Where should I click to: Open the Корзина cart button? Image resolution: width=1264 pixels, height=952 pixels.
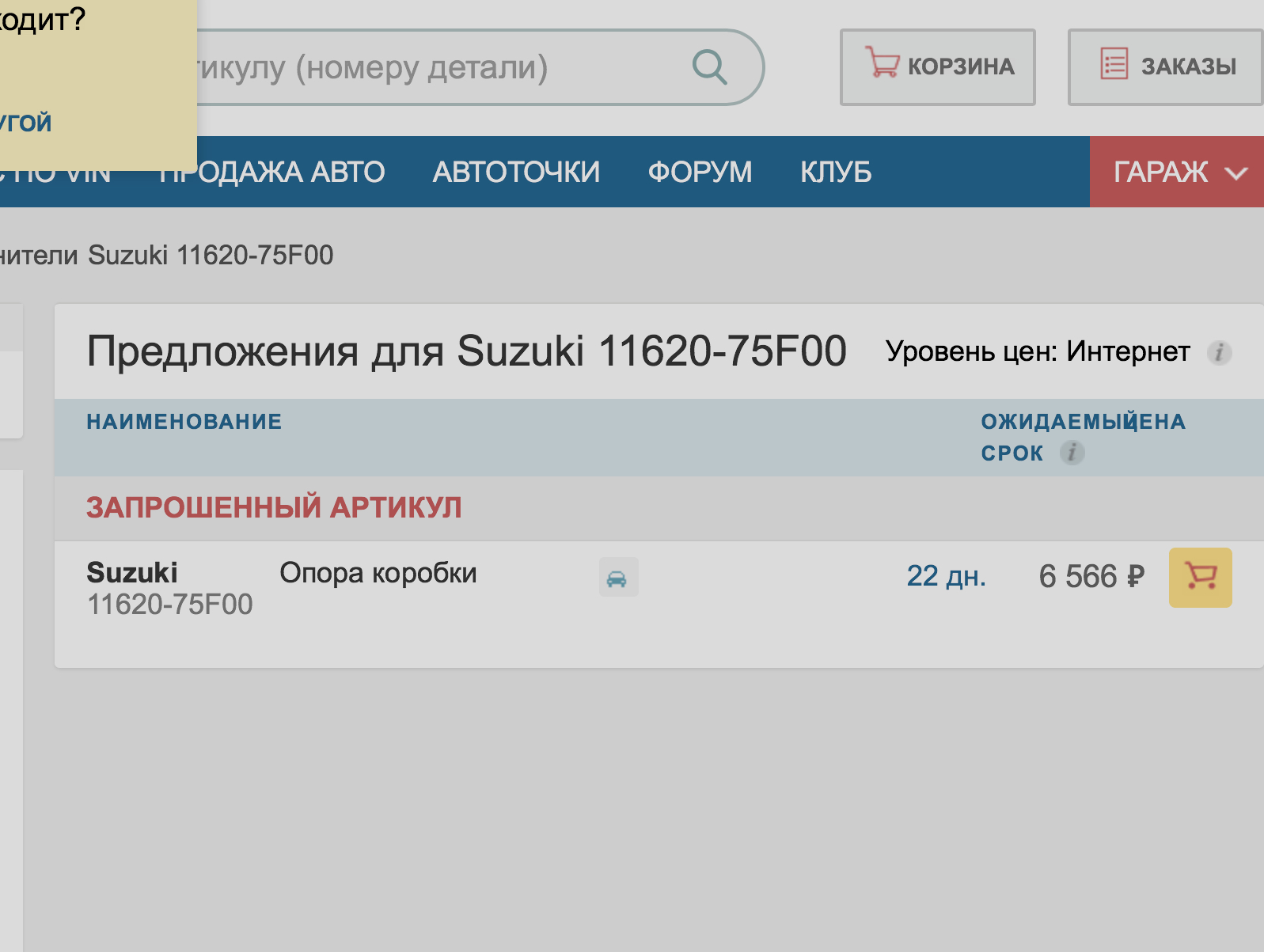click(938, 67)
